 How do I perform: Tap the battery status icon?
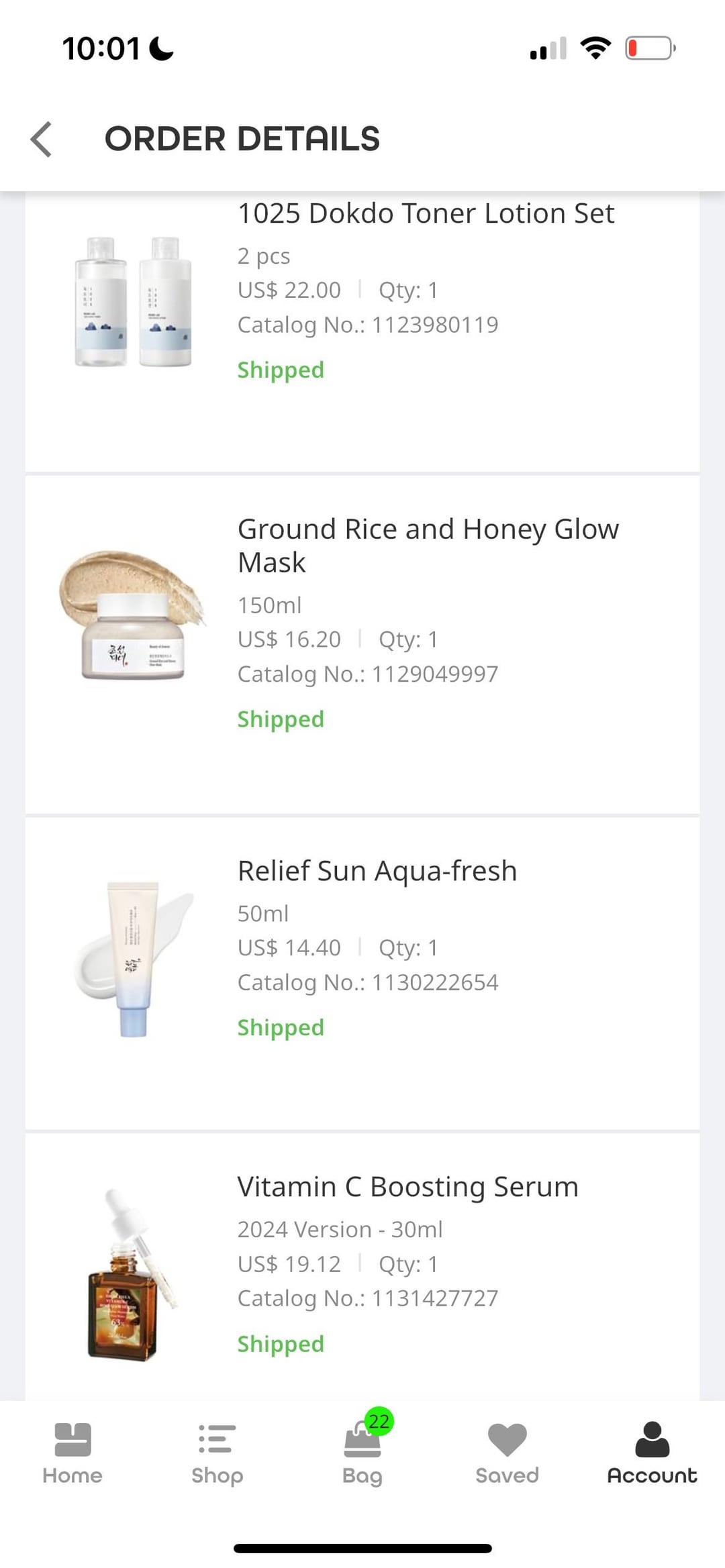pos(650,48)
